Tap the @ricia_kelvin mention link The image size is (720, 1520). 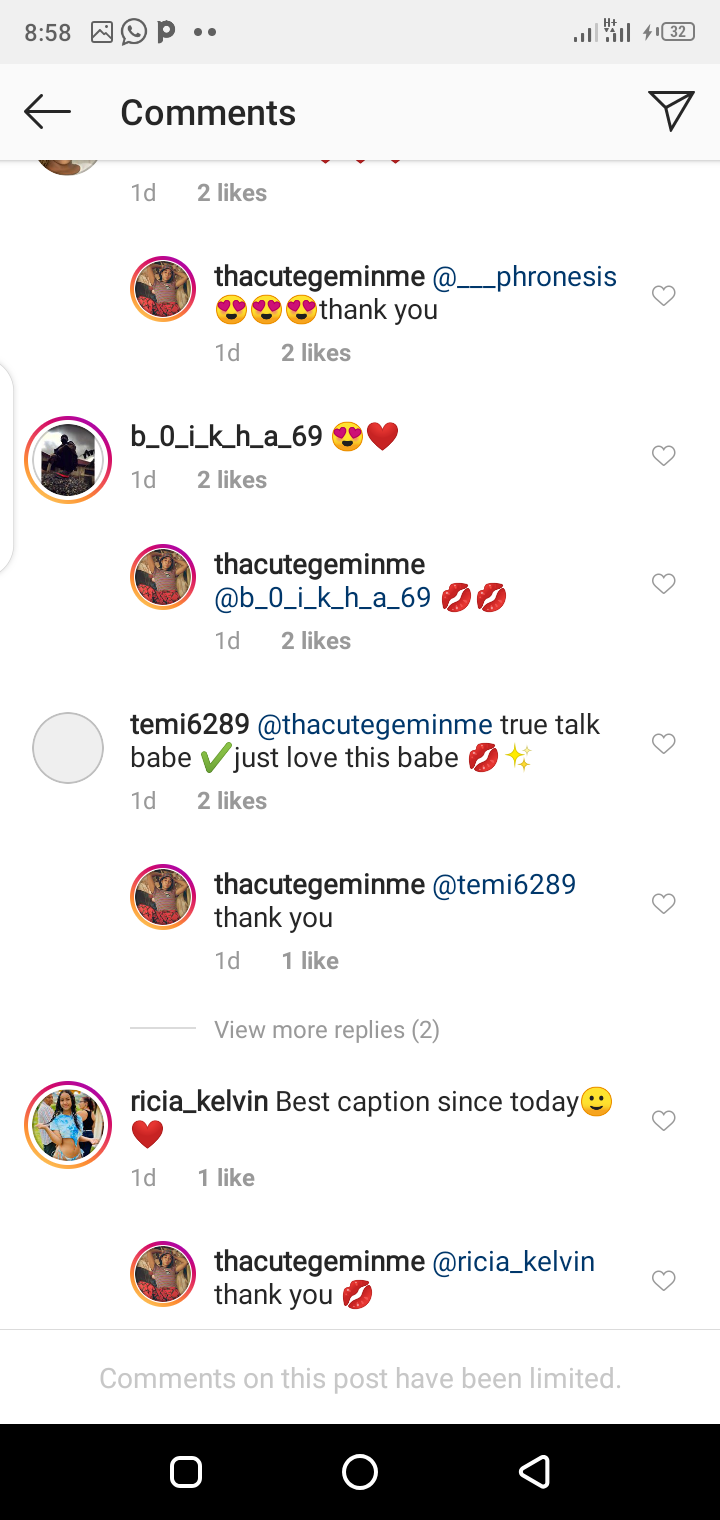(513, 1262)
